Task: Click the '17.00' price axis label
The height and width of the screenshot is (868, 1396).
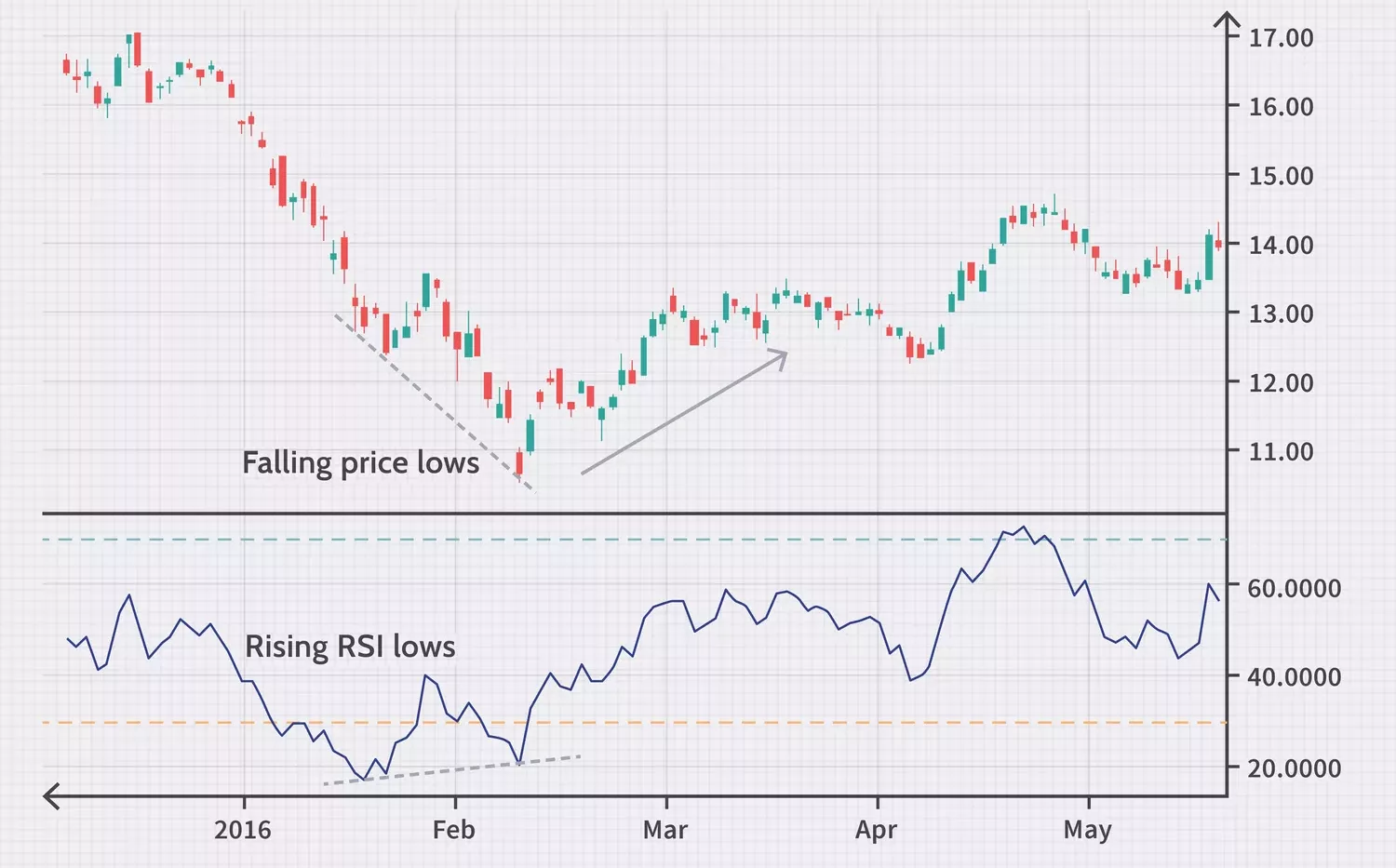Action: pyautogui.click(x=1281, y=37)
